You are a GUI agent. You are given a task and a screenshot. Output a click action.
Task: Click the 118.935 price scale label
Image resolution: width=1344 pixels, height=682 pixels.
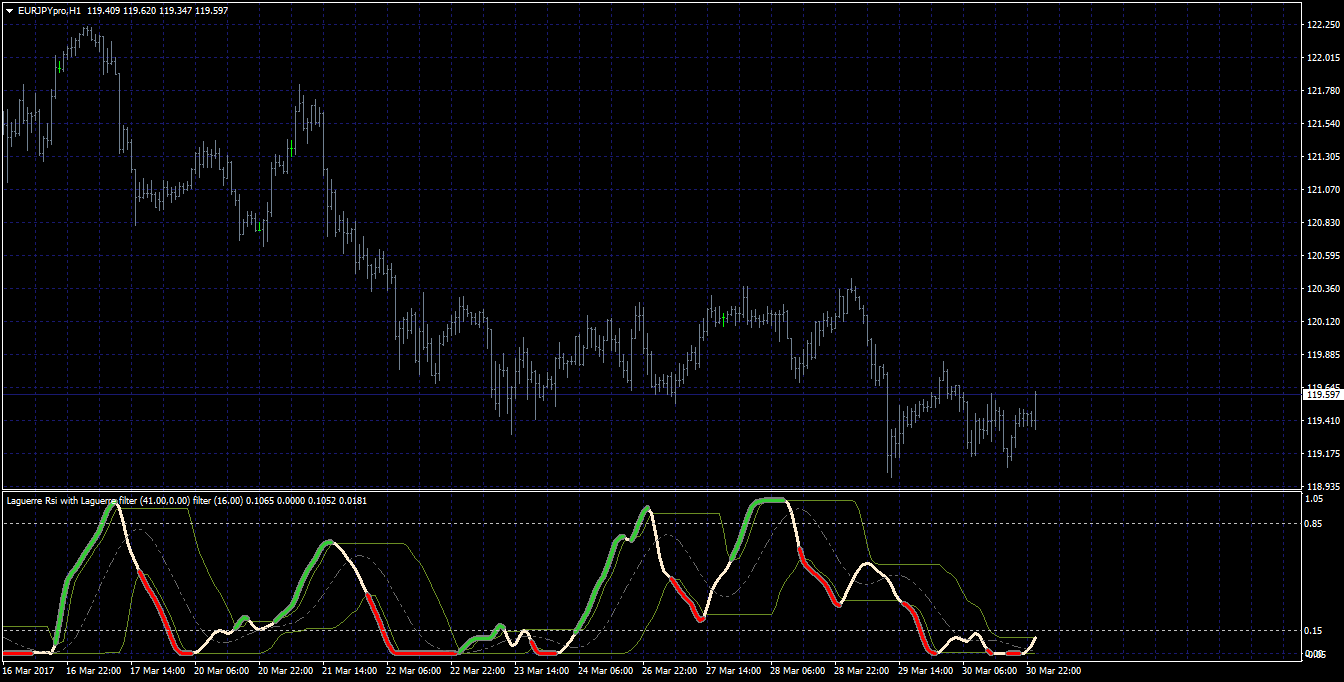1322,487
